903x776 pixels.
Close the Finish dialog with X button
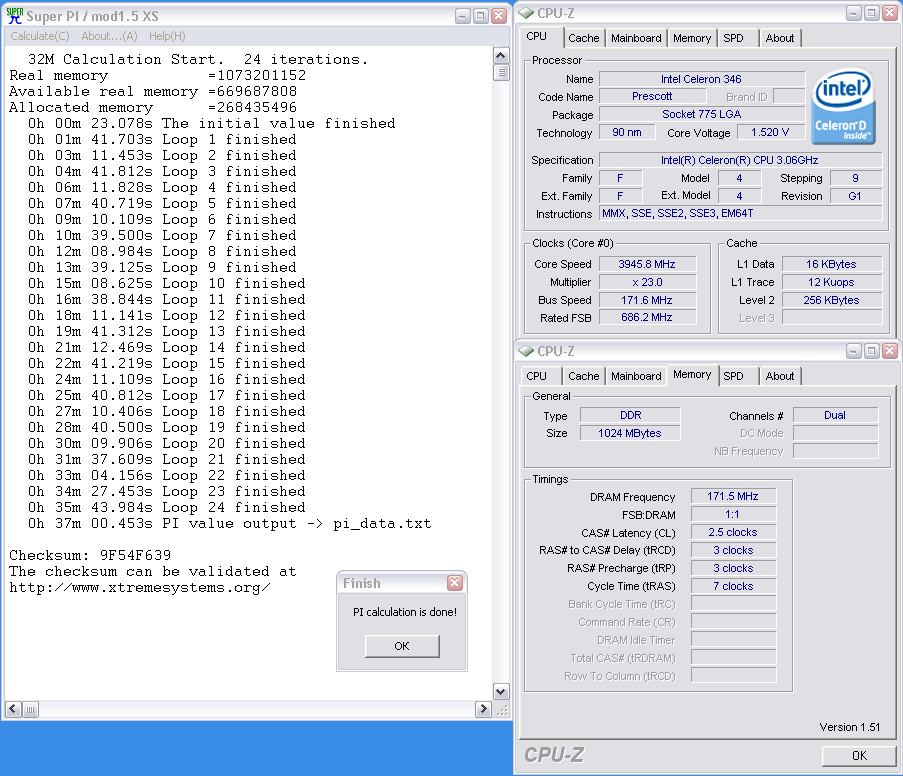click(x=454, y=583)
